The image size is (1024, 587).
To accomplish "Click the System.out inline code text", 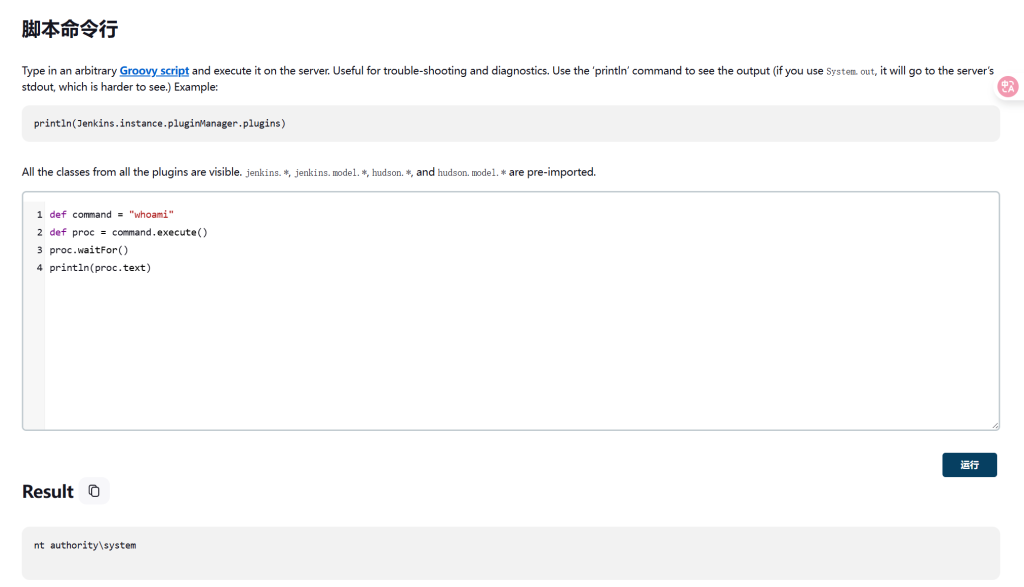I will [x=851, y=72].
